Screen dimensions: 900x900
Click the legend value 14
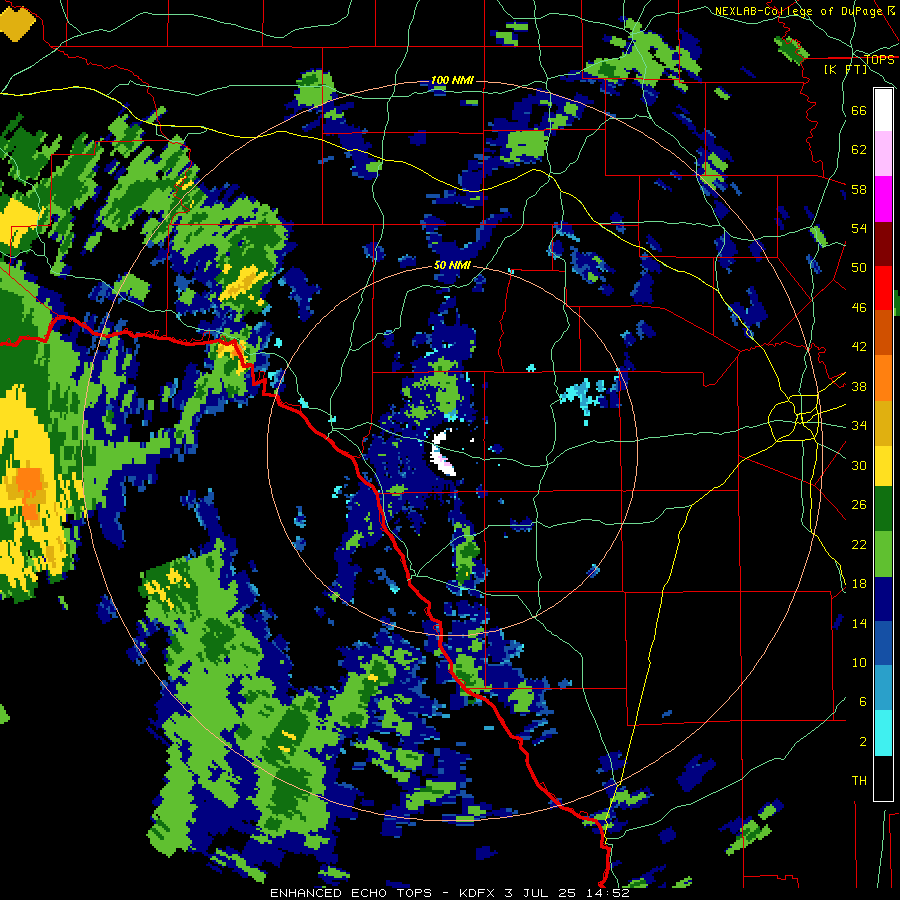pyautogui.click(x=859, y=623)
